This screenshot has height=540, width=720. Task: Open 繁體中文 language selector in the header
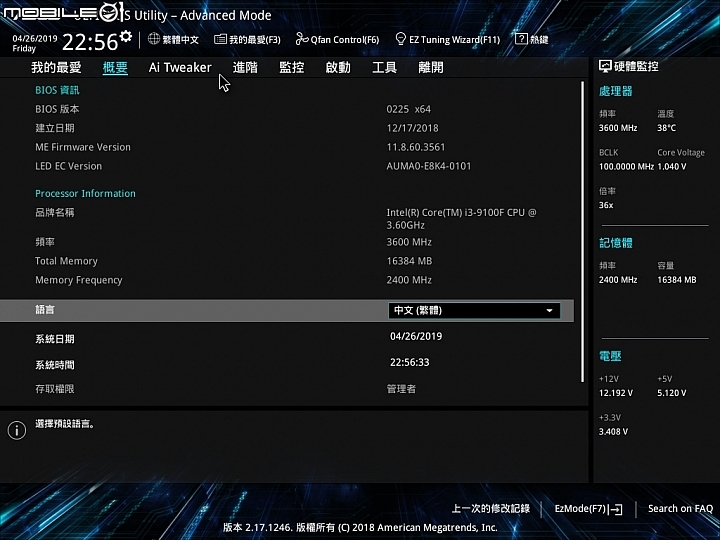174,39
